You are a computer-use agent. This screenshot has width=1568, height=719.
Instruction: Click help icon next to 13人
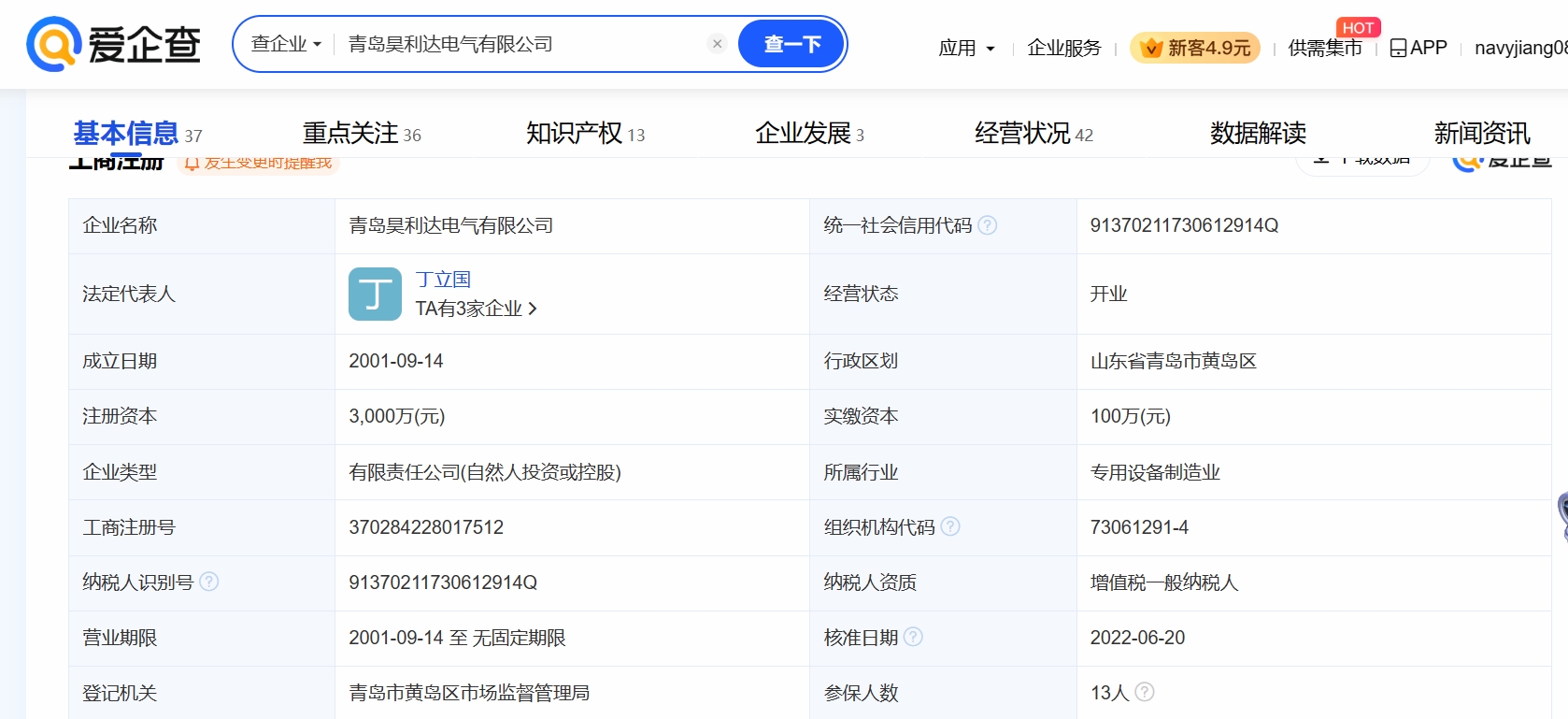coord(1145,692)
